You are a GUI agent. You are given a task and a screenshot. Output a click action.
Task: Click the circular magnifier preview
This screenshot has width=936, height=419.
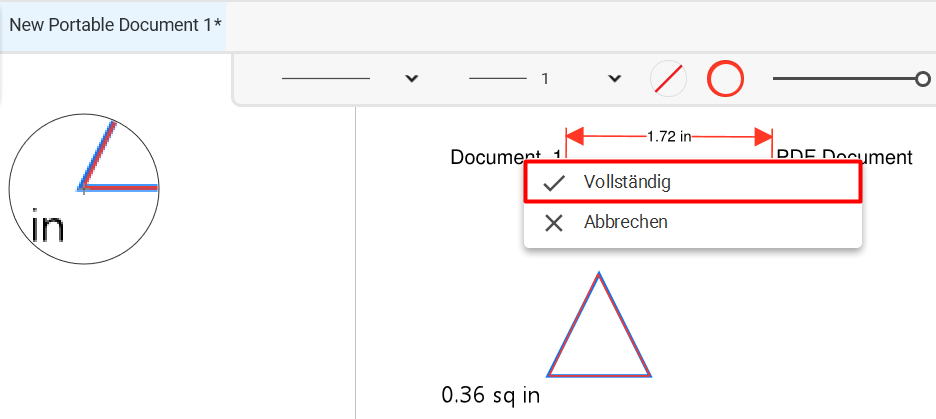pyautogui.click(x=84, y=189)
